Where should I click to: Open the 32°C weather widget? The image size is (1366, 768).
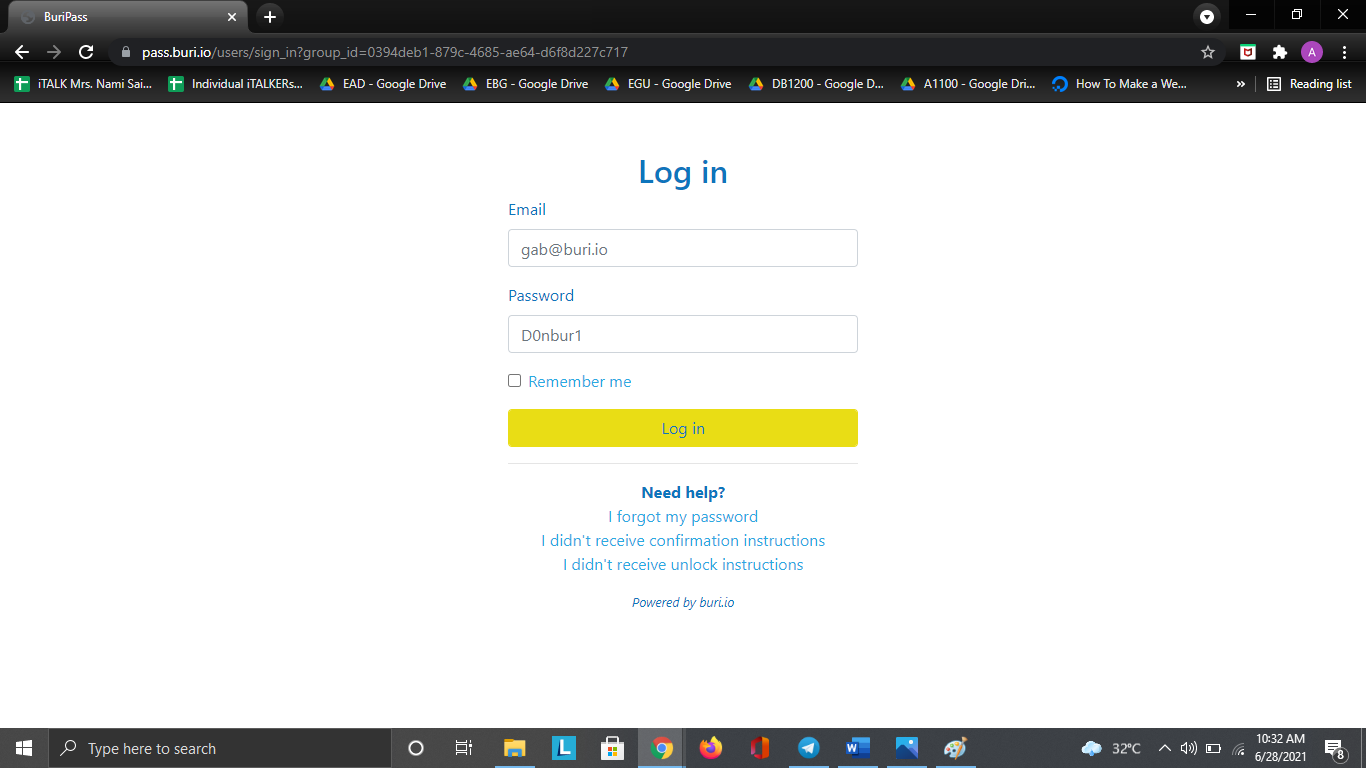(x=1111, y=748)
